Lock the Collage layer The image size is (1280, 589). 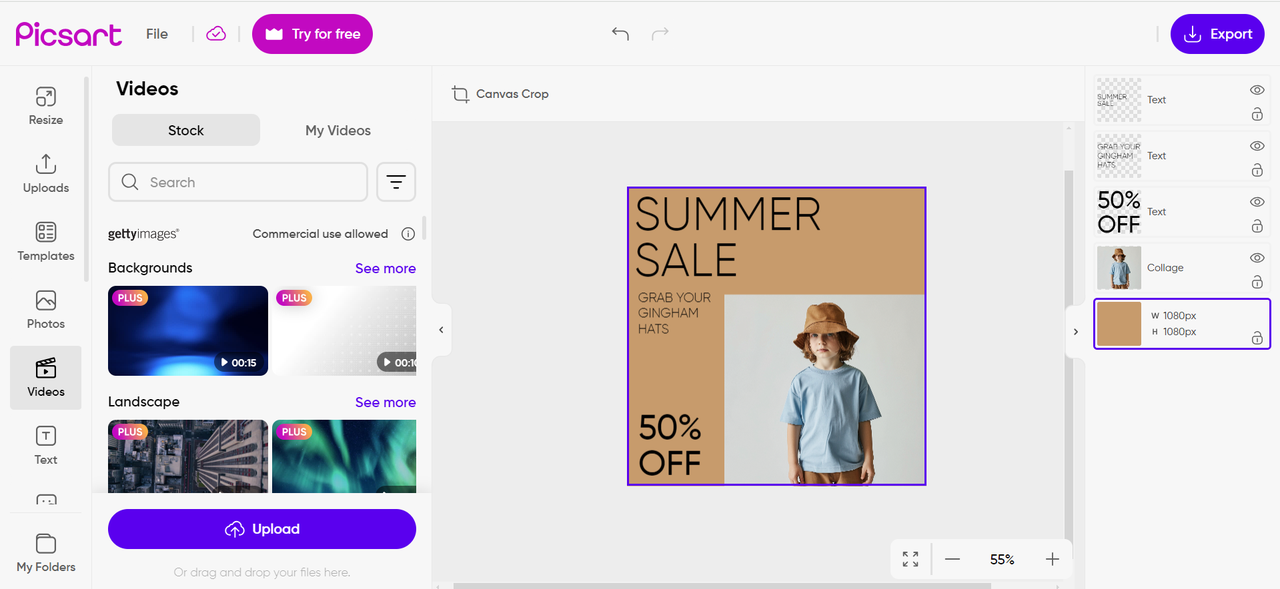(x=1257, y=283)
